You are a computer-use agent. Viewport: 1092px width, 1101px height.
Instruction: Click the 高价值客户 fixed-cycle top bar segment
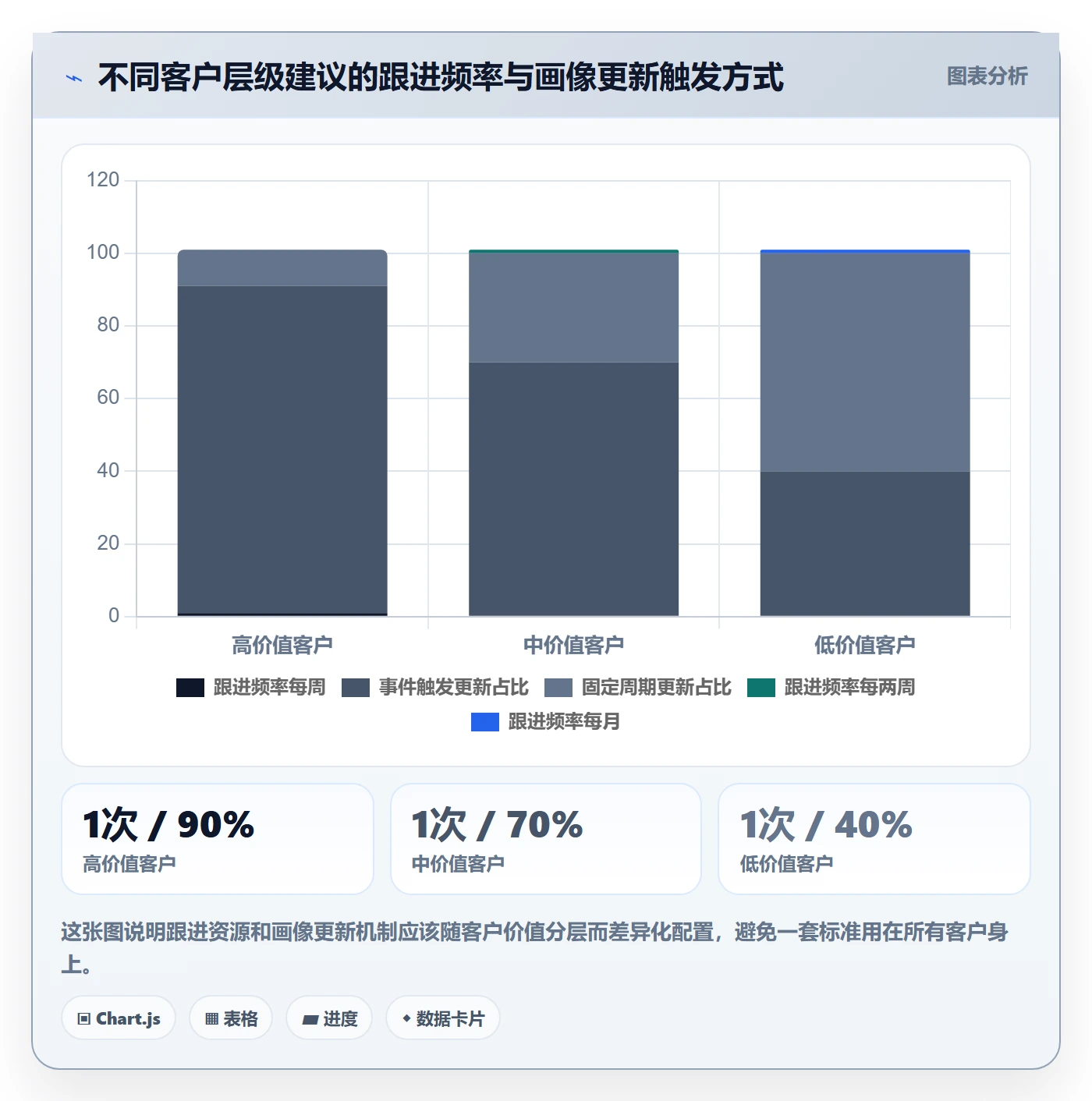coord(282,268)
